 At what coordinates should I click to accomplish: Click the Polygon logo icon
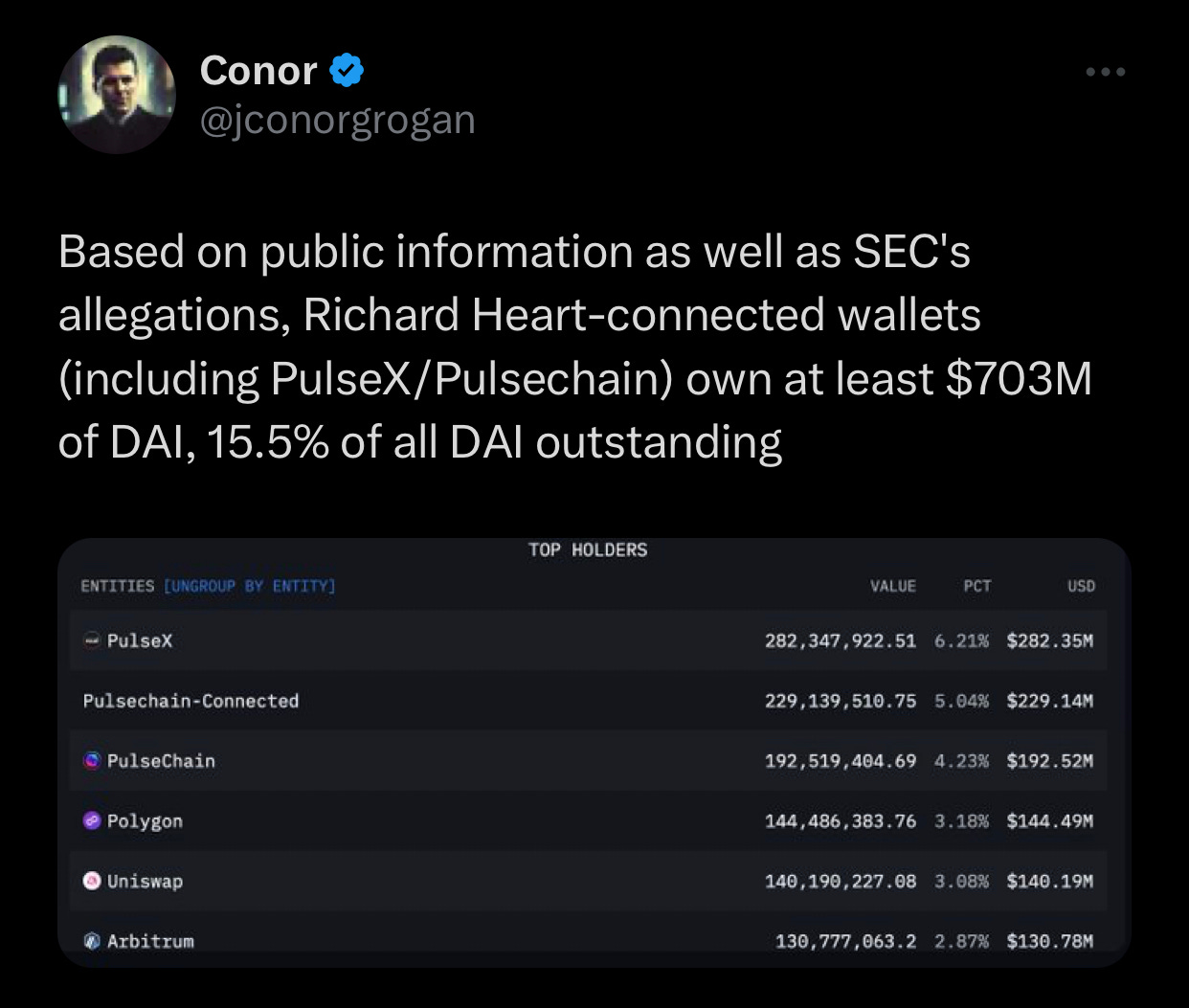coord(92,820)
